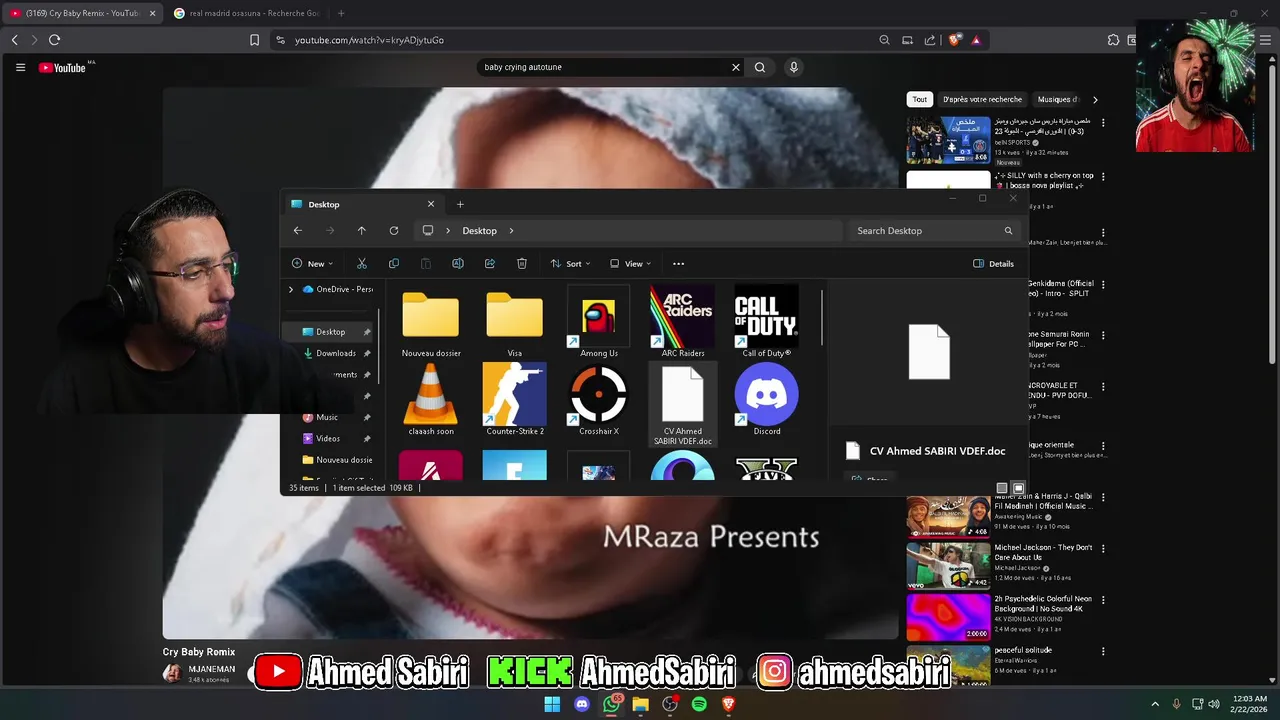Start YouTube voice search with microphone

pyautogui.click(x=794, y=67)
